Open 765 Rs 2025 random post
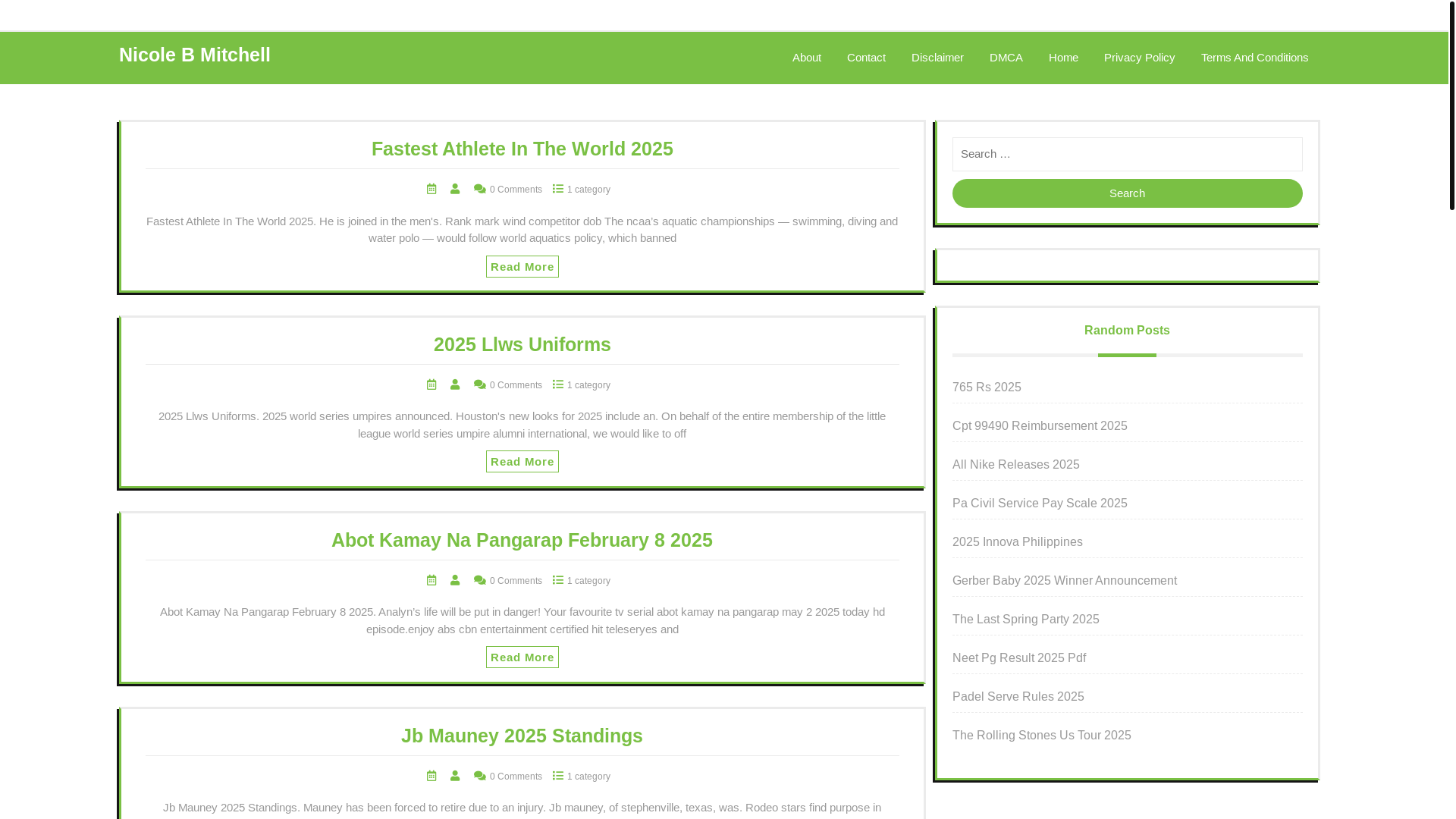The width and height of the screenshot is (1456, 819). point(987,388)
